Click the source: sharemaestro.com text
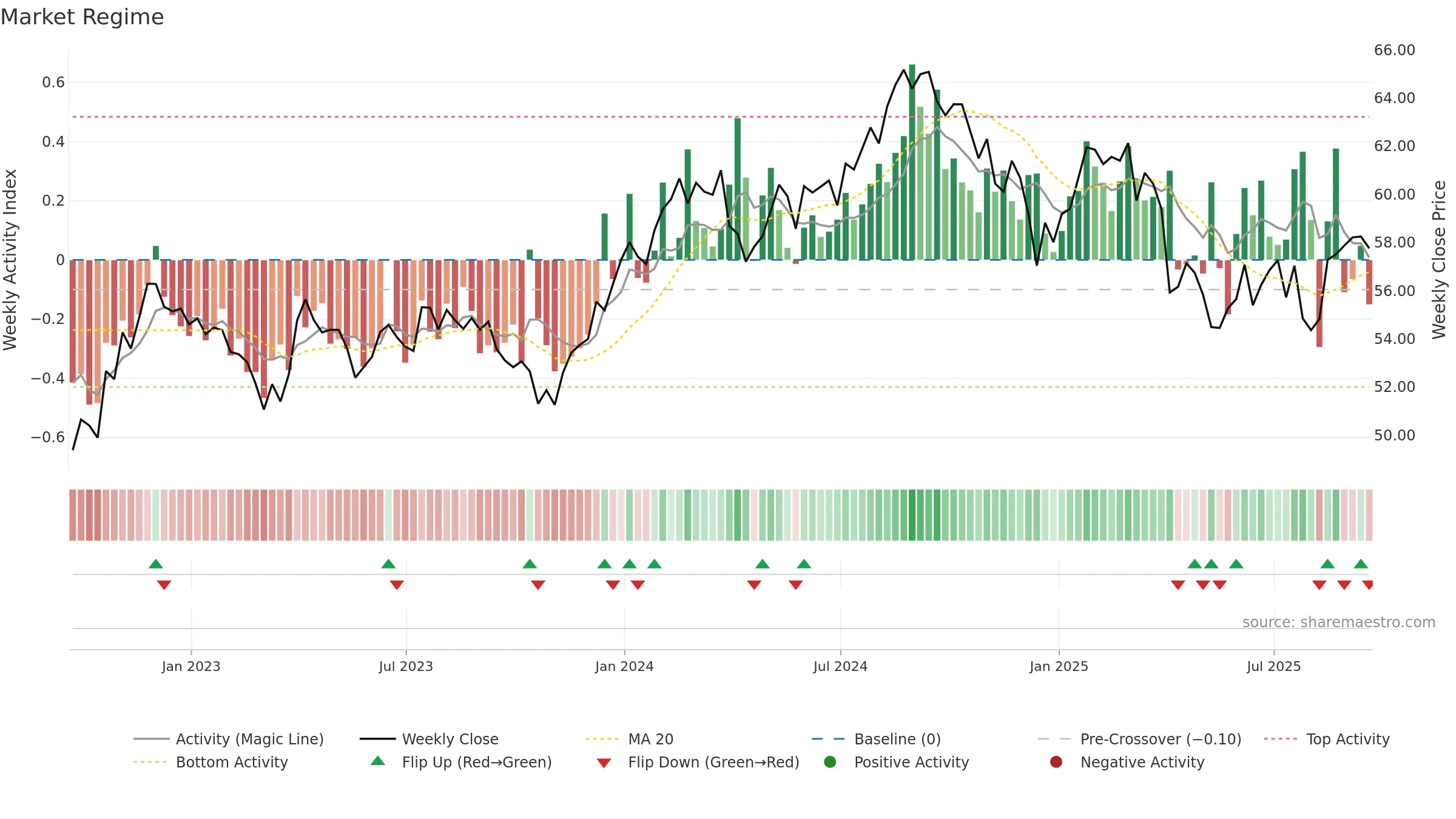Image resolution: width=1456 pixels, height=819 pixels. point(1339,622)
